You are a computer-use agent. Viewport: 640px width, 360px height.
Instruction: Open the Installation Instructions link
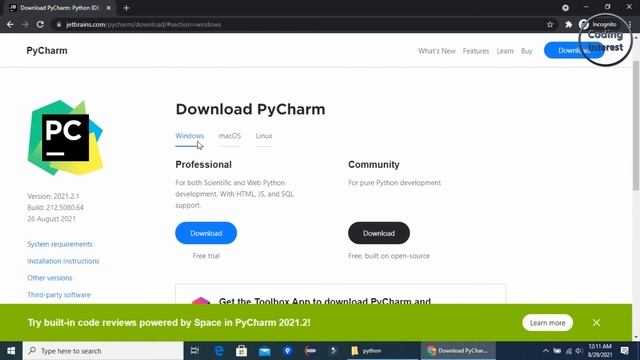pos(63,261)
